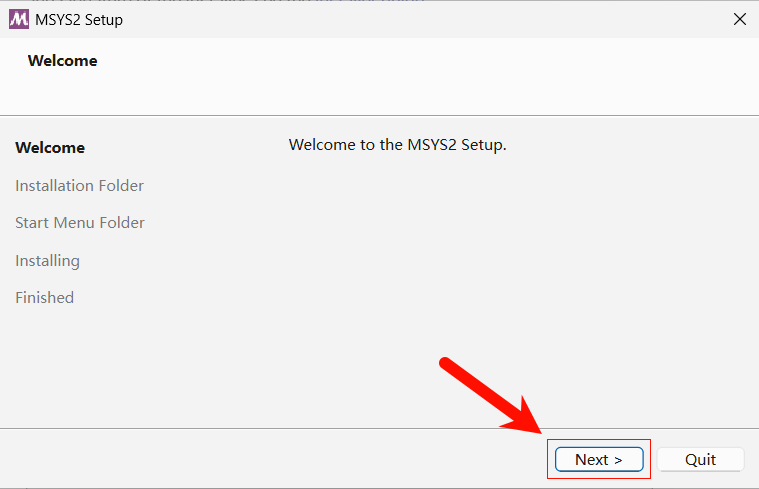Select the Welcome step in the sidebar
759x489 pixels.
point(50,148)
